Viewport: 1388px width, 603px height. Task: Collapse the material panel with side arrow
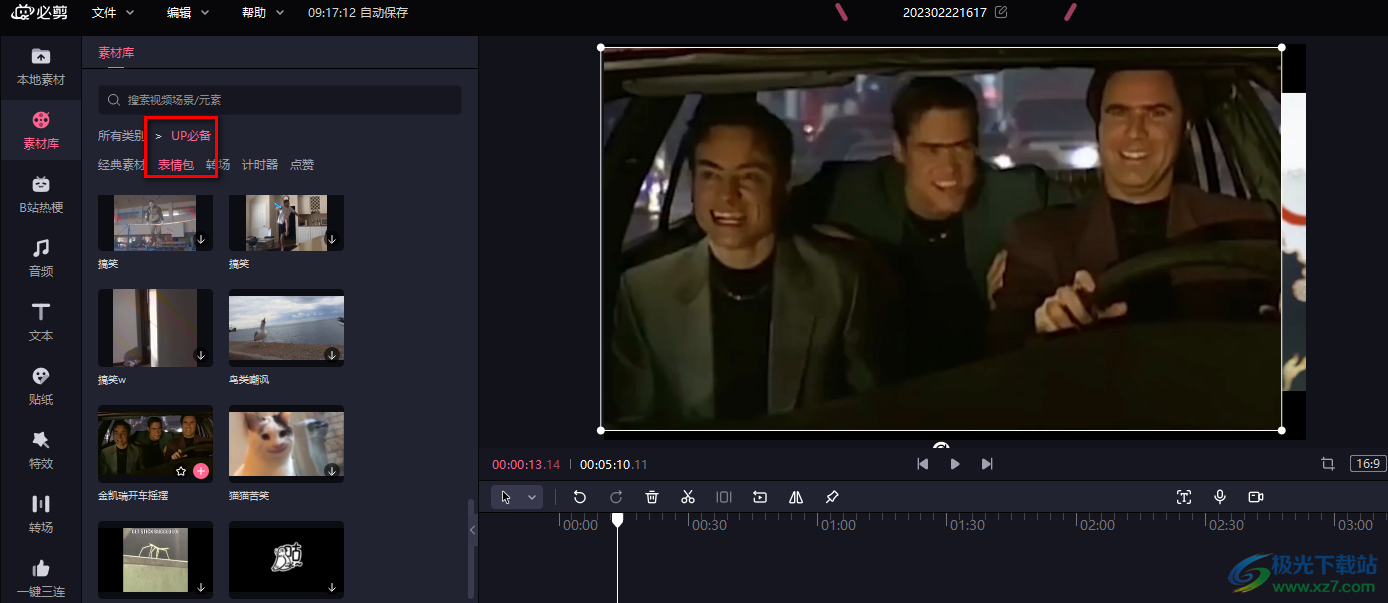[x=473, y=531]
